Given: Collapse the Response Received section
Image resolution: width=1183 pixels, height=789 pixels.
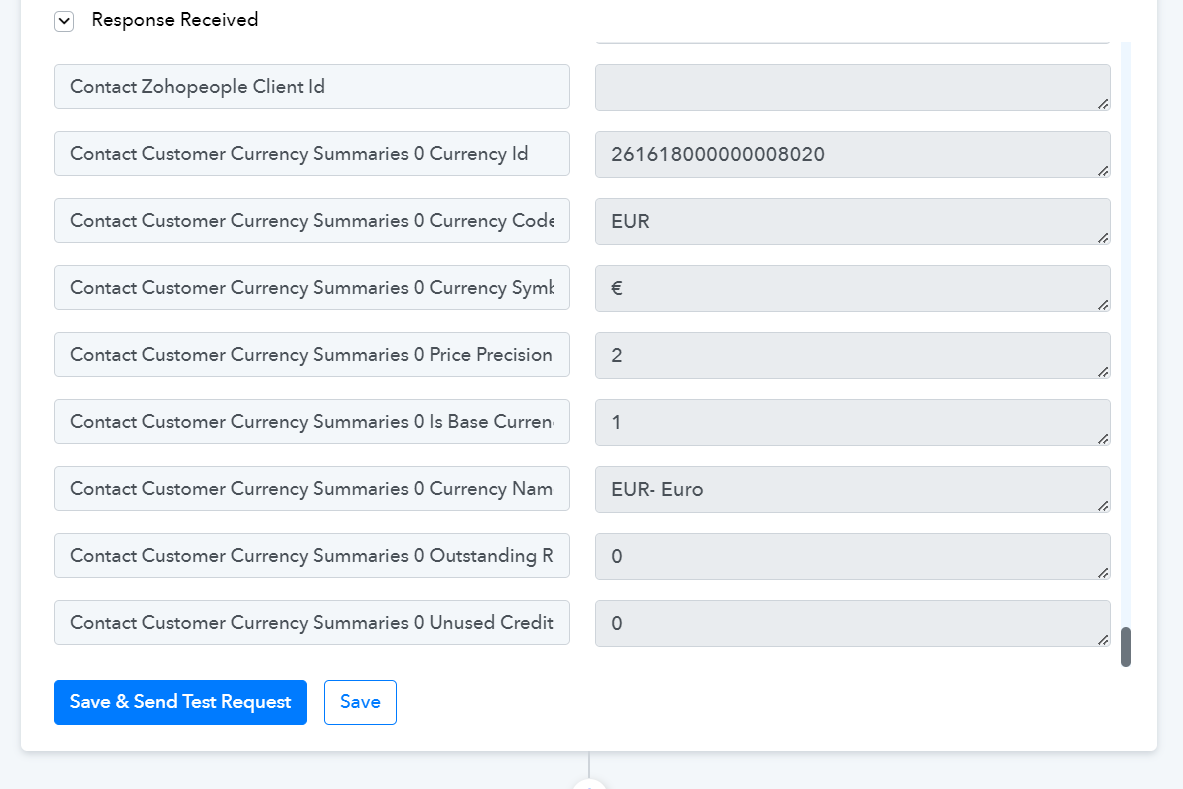Looking at the screenshot, I should click(x=64, y=21).
